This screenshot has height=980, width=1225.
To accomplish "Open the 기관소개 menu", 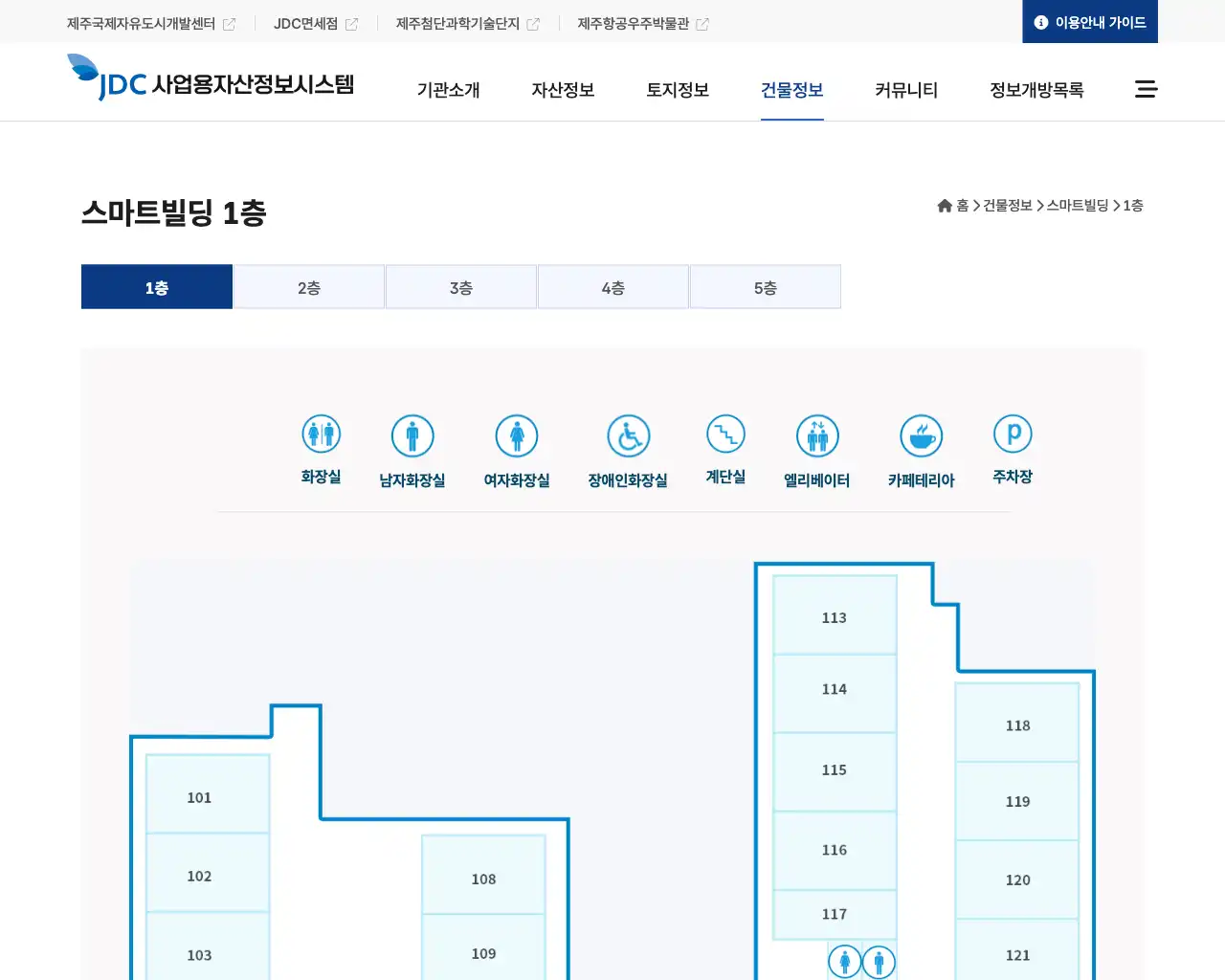I will click(449, 90).
